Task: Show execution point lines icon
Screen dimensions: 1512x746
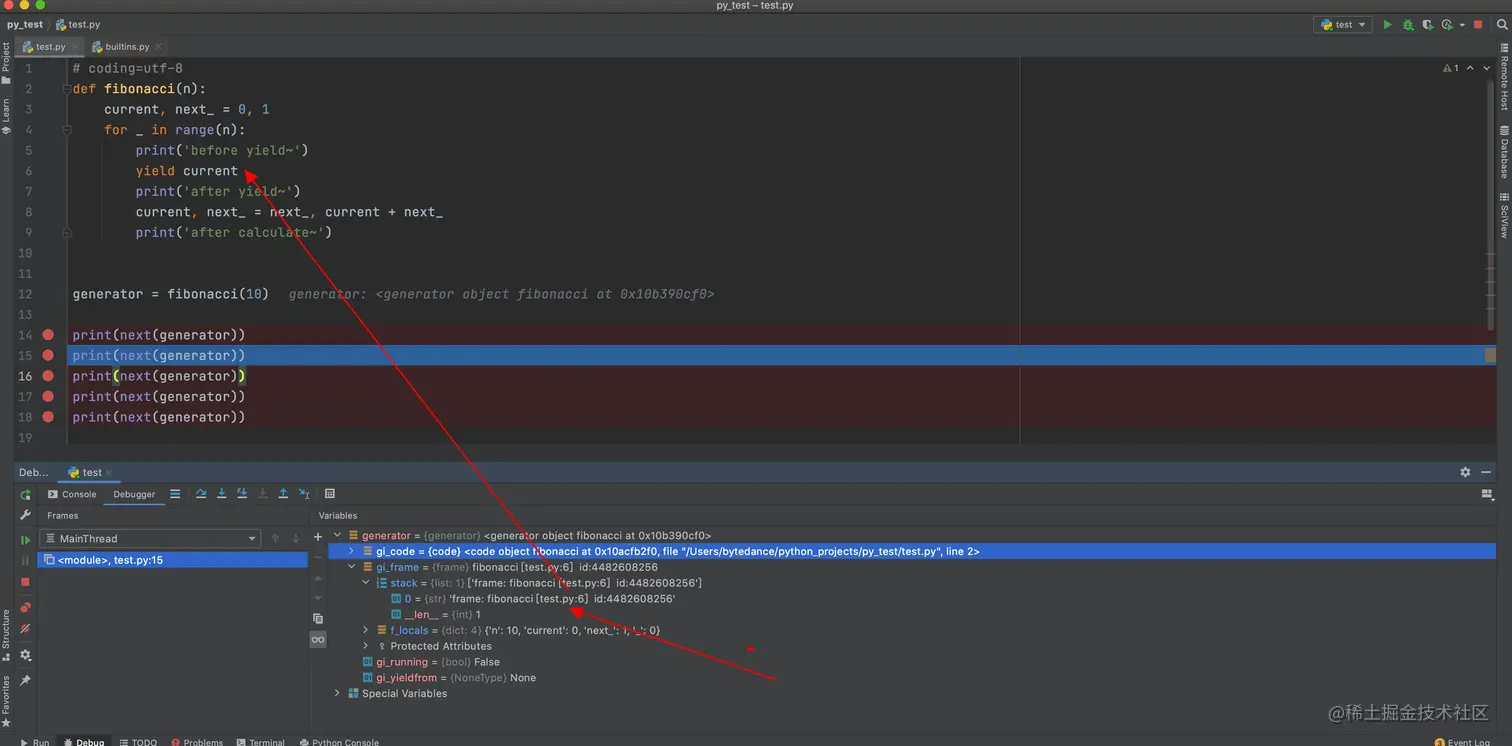Action: 175,494
